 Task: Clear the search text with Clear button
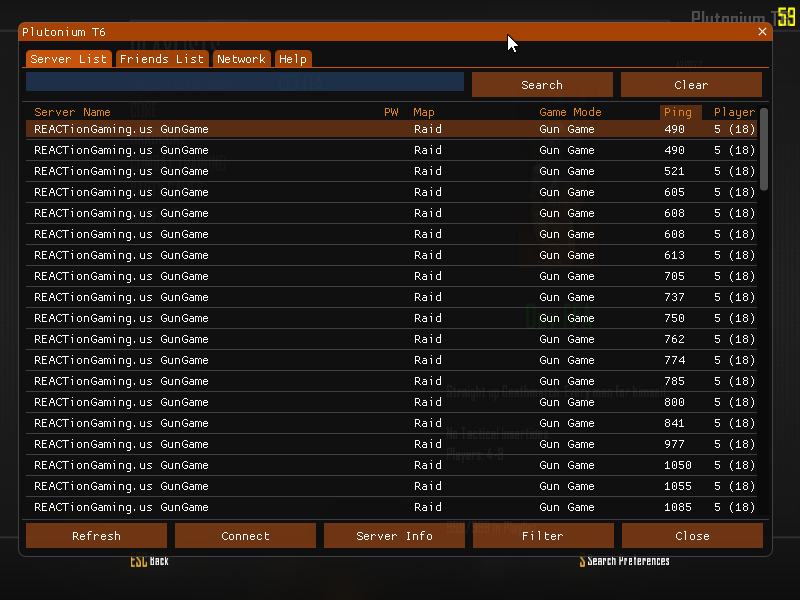(x=691, y=85)
